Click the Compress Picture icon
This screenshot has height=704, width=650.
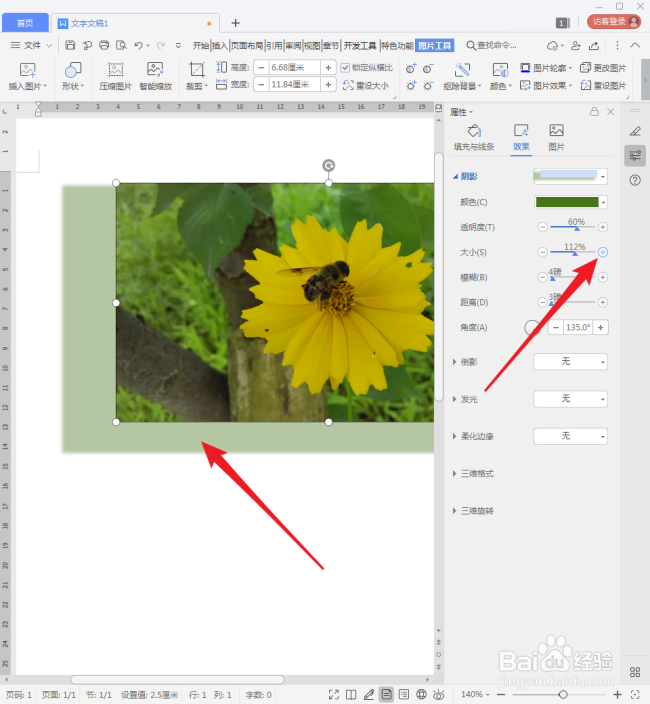[x=115, y=70]
